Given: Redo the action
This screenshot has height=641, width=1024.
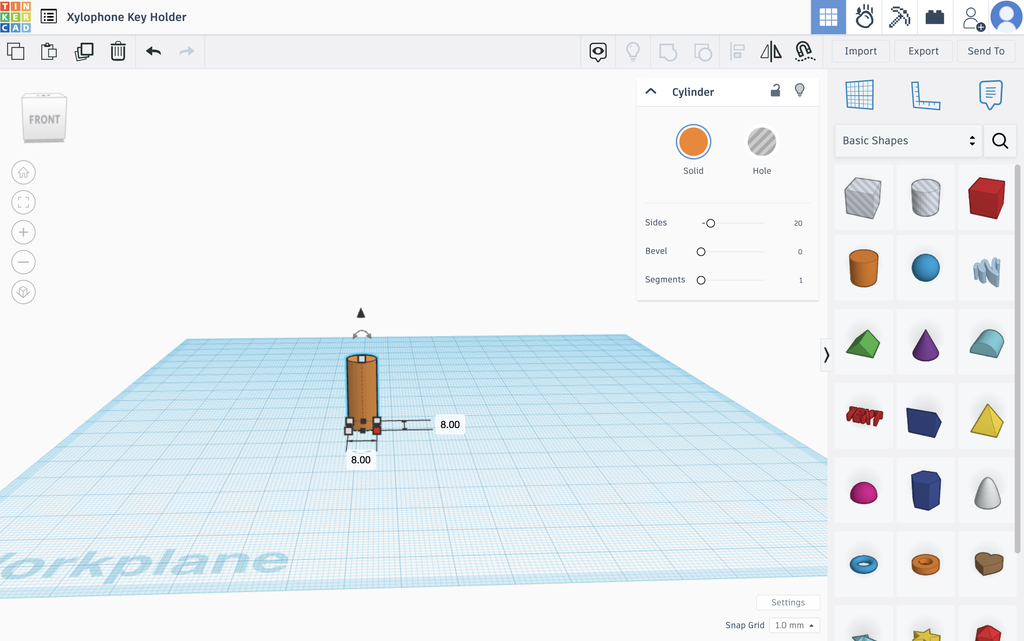Looking at the screenshot, I should click(x=187, y=51).
